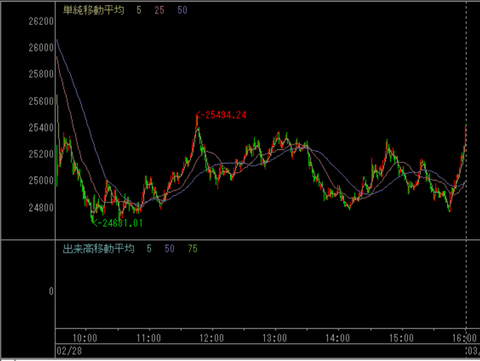Click the 12:00 time axis label
480x361 pixels.
(212, 338)
